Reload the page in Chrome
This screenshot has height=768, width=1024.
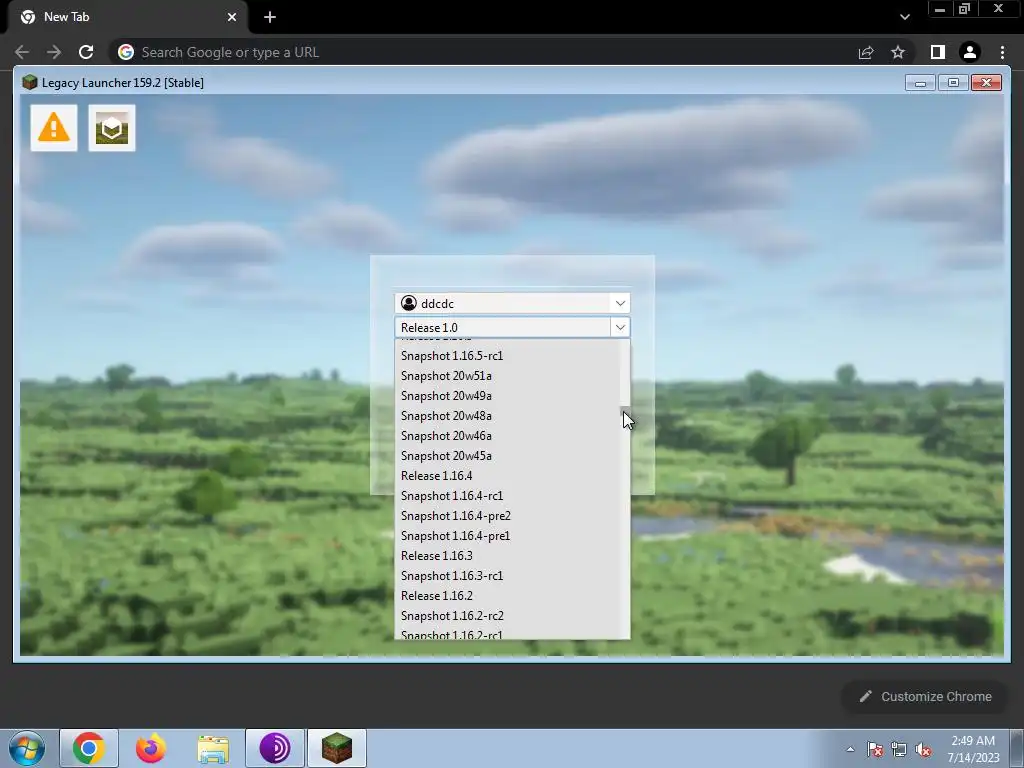(x=86, y=52)
